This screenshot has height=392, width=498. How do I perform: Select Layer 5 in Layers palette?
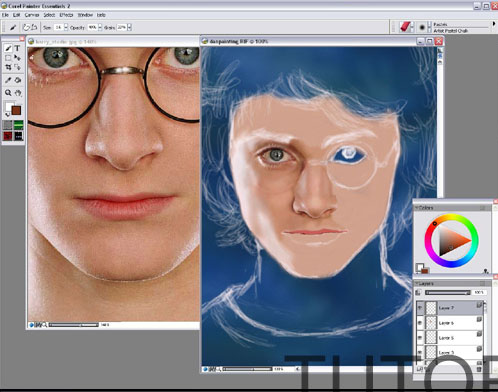pos(450,338)
